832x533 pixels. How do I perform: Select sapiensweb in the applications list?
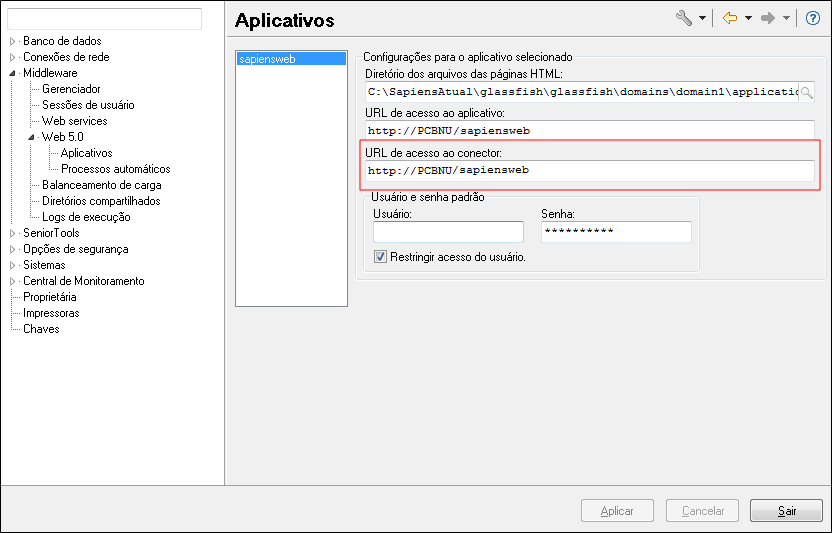click(267, 59)
